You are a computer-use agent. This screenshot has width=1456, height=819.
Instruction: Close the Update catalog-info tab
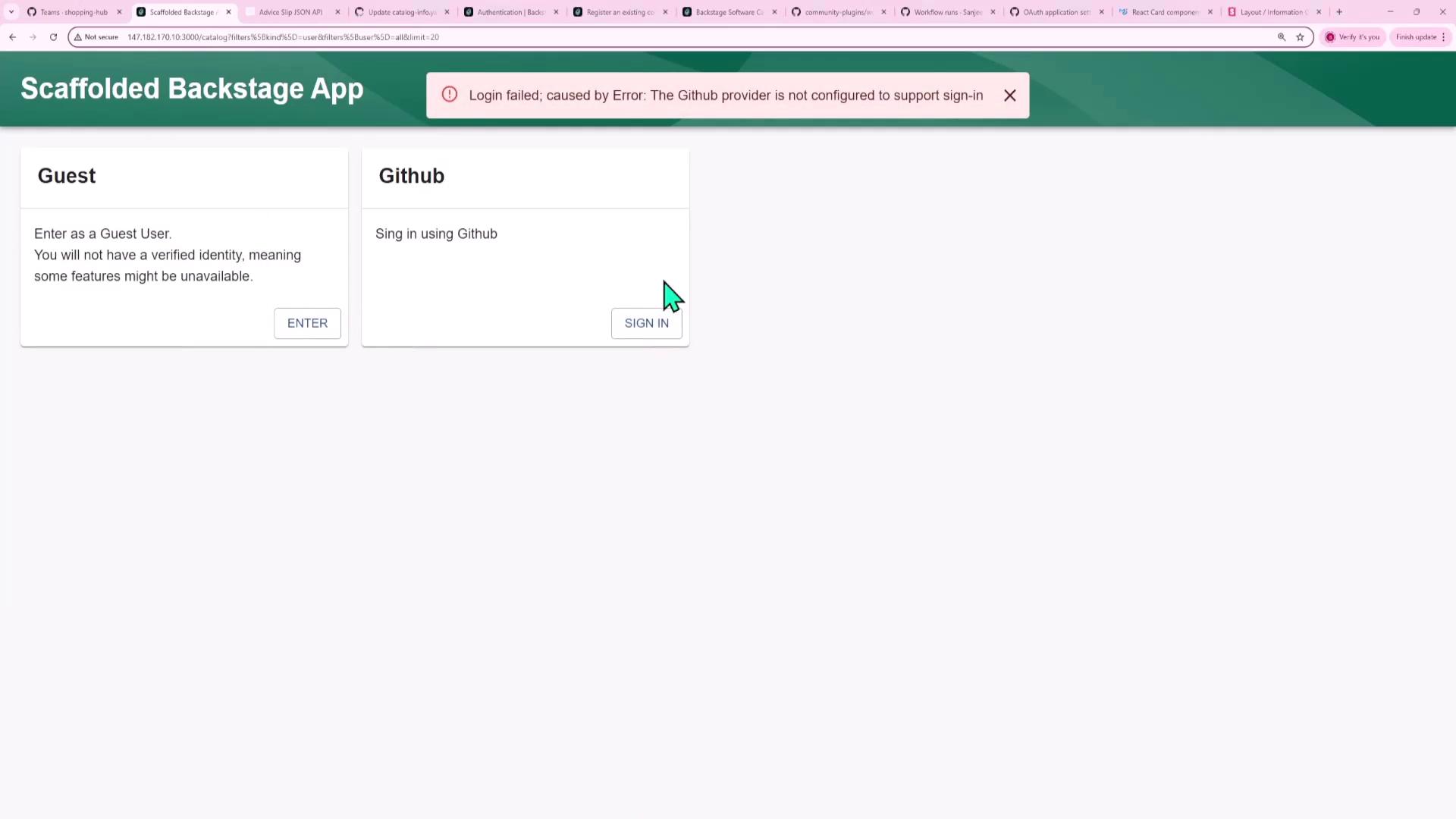click(447, 12)
